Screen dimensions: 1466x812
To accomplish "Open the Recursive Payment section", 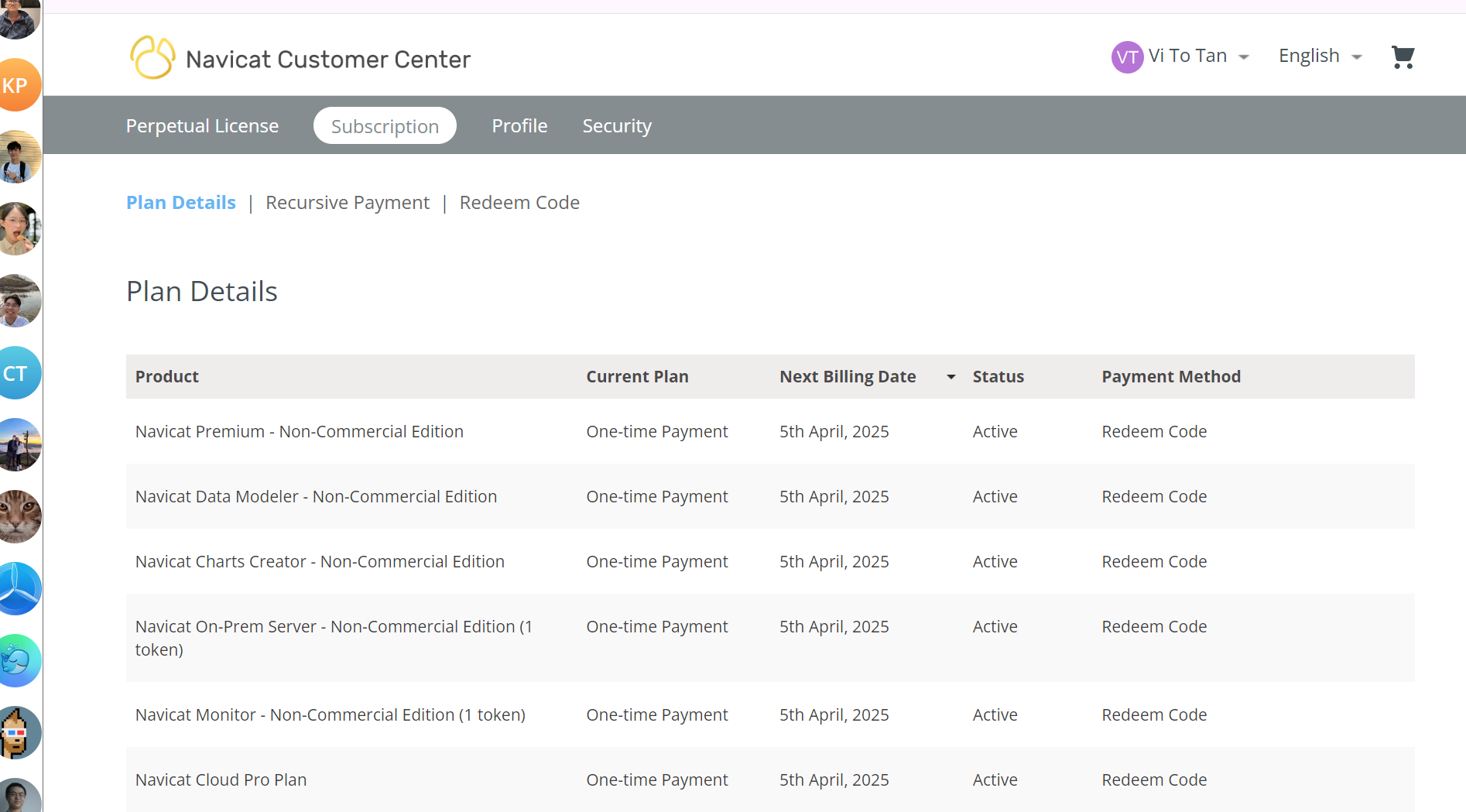I will click(x=348, y=203).
